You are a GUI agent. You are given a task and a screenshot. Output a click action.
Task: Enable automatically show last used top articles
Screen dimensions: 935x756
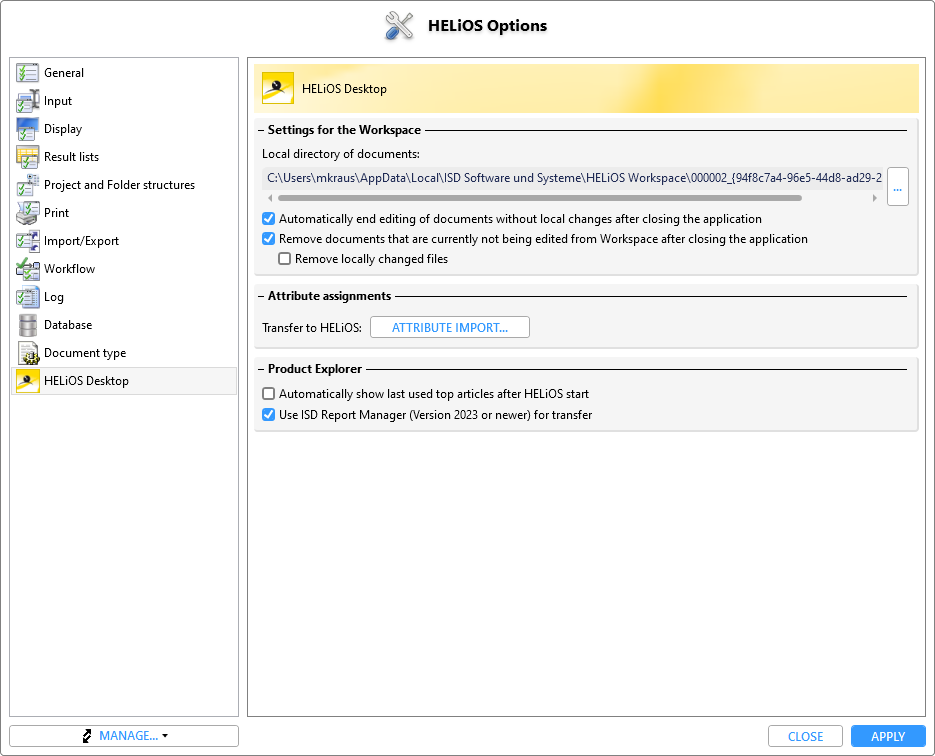click(x=269, y=394)
